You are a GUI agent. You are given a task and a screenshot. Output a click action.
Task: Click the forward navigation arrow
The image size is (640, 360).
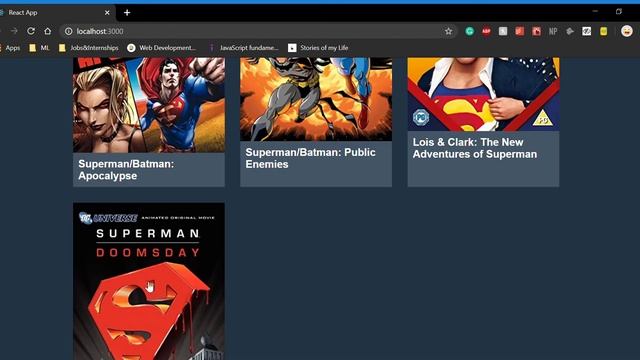[14, 31]
